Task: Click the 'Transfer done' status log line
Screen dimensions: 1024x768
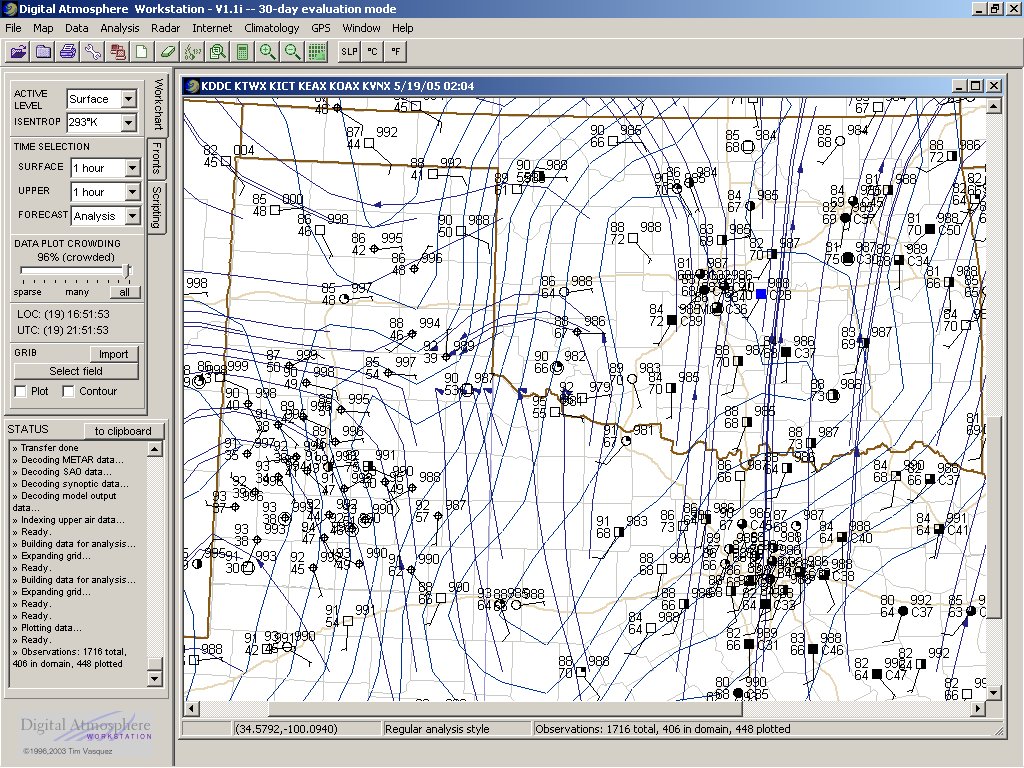Action: (45, 448)
